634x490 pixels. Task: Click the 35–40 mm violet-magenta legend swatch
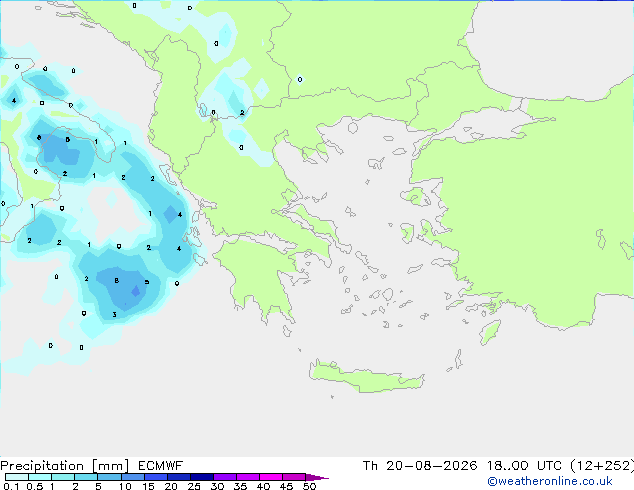coord(247,477)
